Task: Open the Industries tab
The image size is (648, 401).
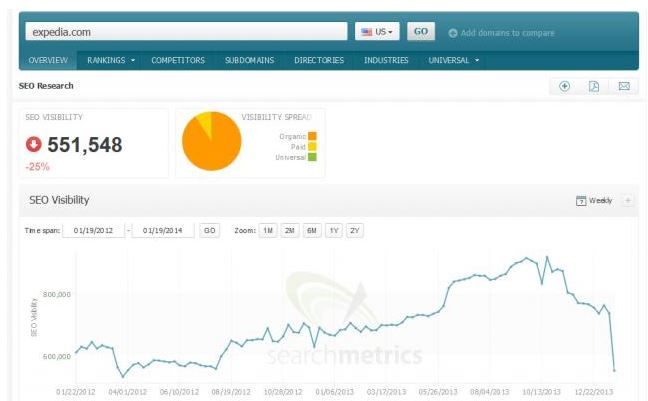Action: click(x=386, y=60)
